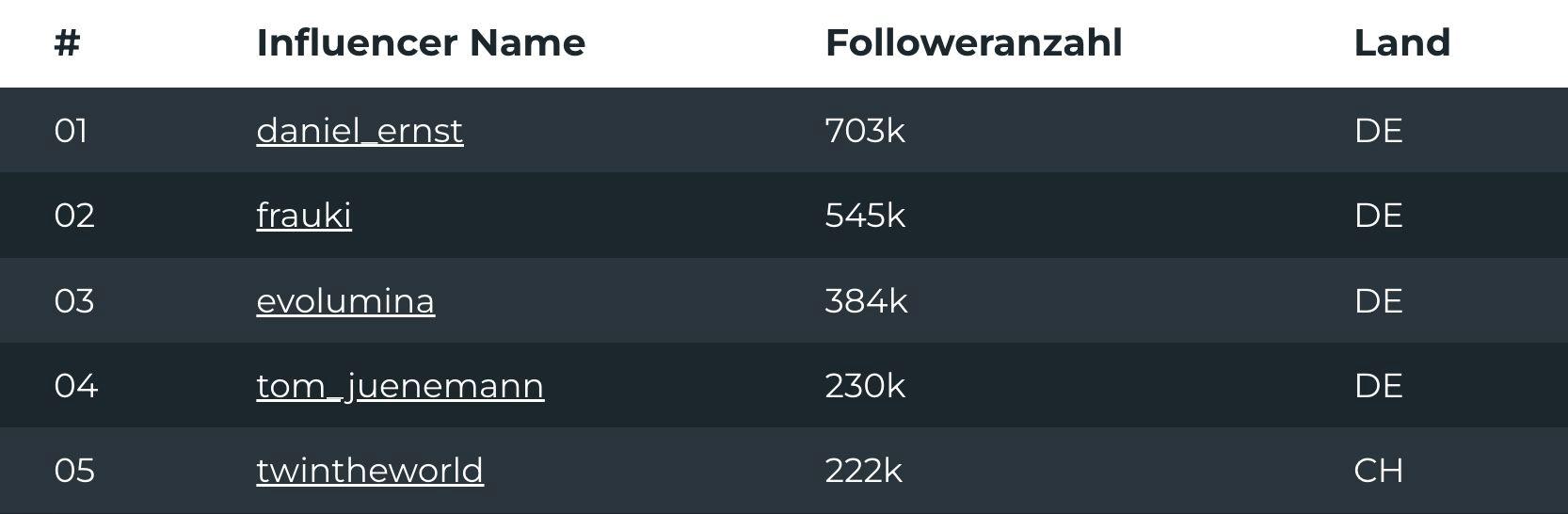Screen dimensions: 1568x514
Task: Open the frauki influencer link
Action: [304, 216]
